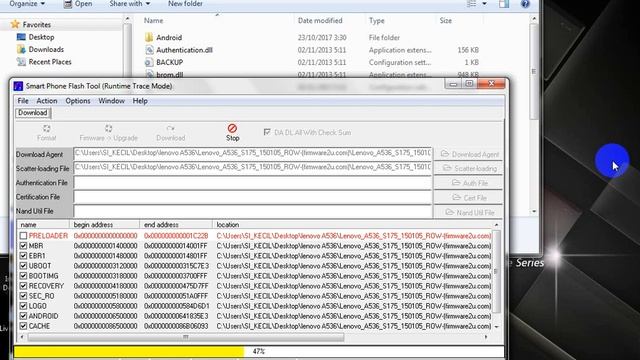640x360 pixels.
Task: Open the Options menu
Action: point(78,101)
